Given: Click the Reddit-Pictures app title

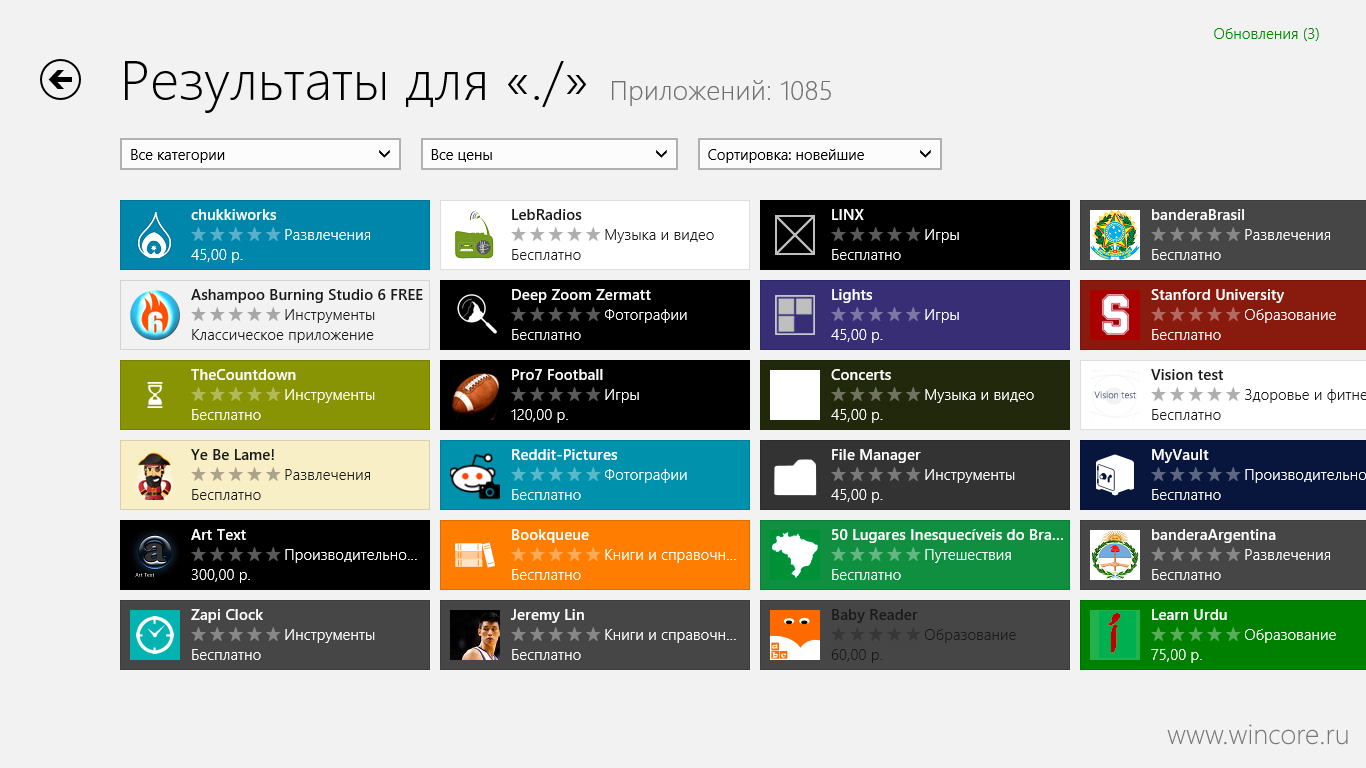Looking at the screenshot, I should pos(564,455).
